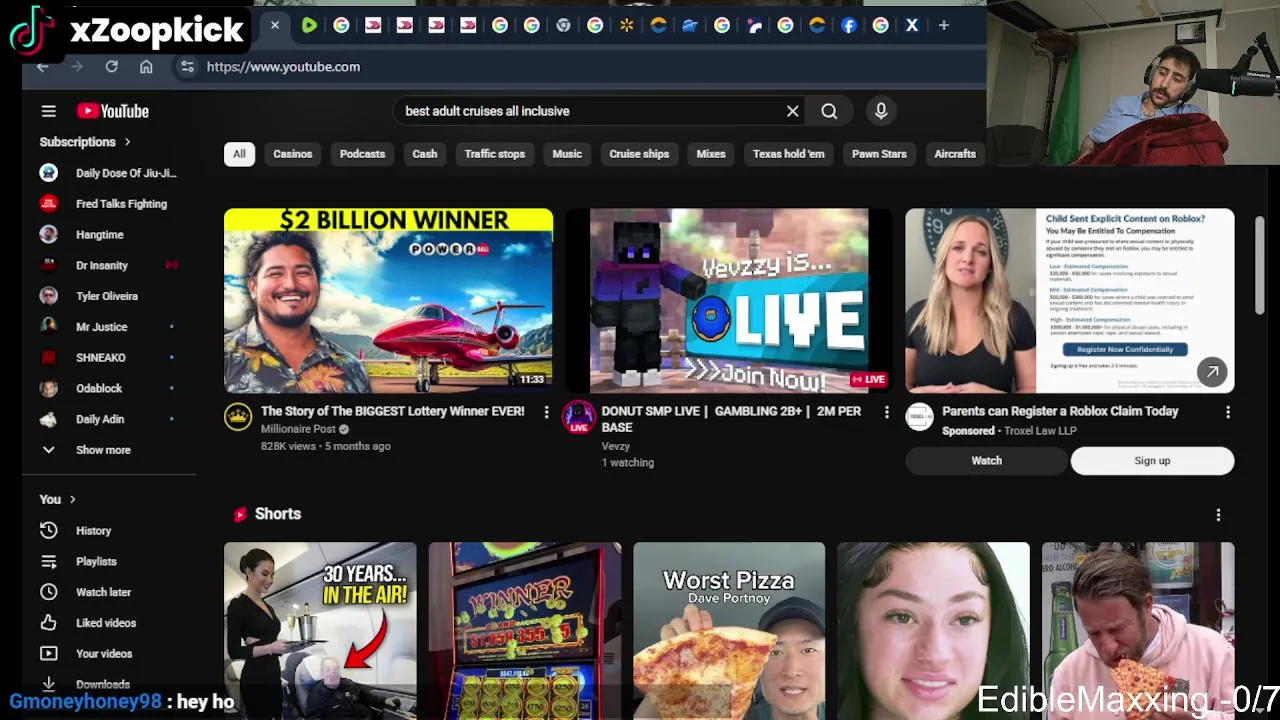1280x720 pixels.
Task: Open Mr Justice channel
Action: (102, 327)
